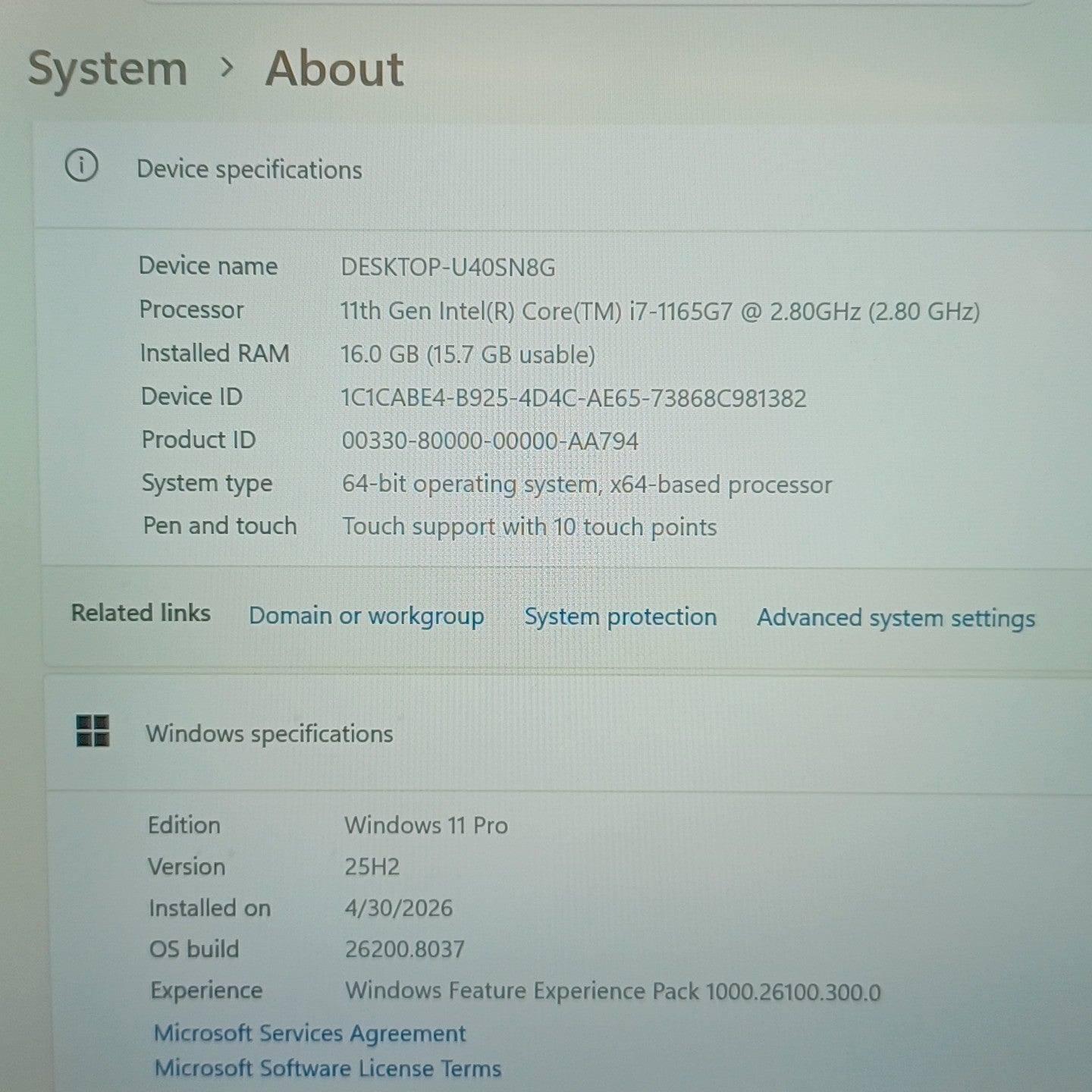Click the Processor label

[x=191, y=309]
